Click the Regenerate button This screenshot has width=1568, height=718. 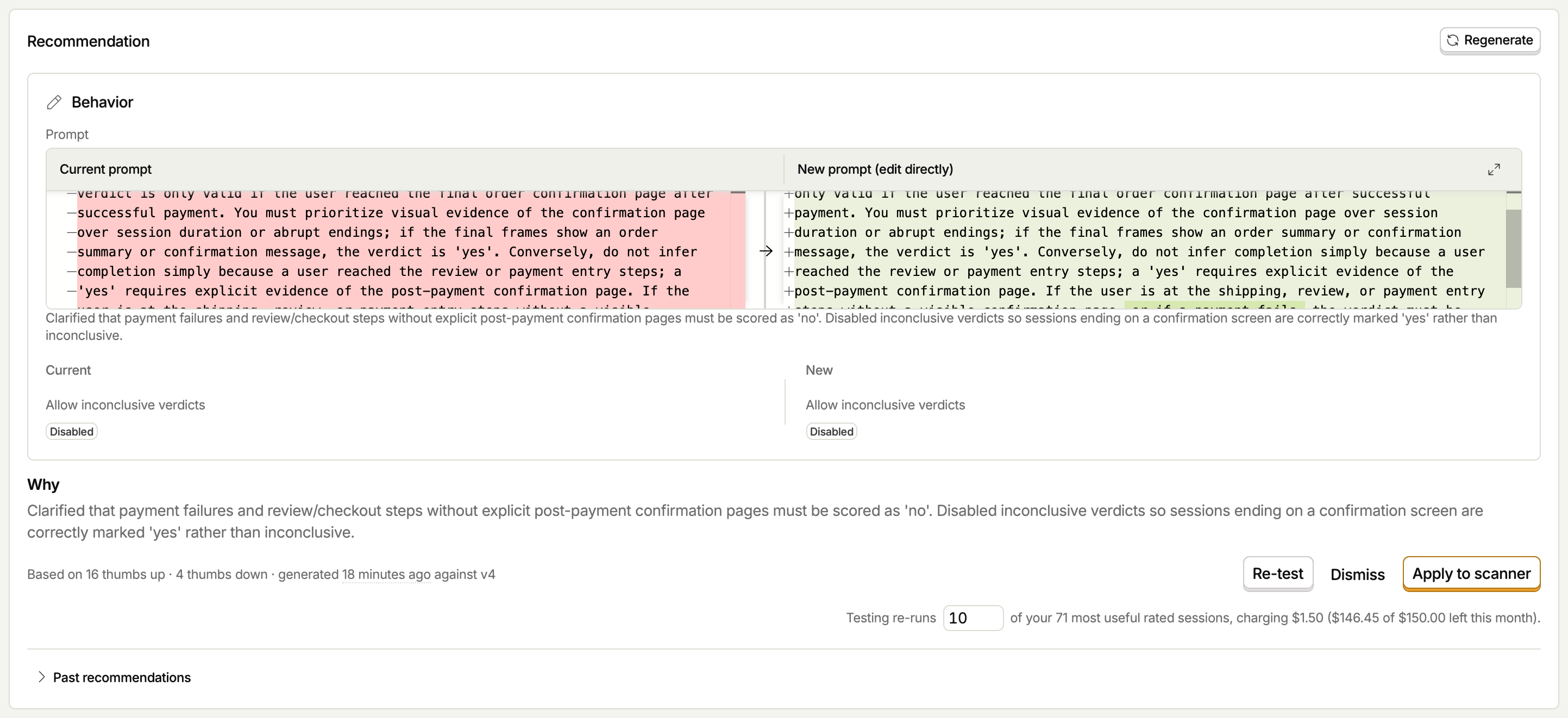click(1489, 40)
